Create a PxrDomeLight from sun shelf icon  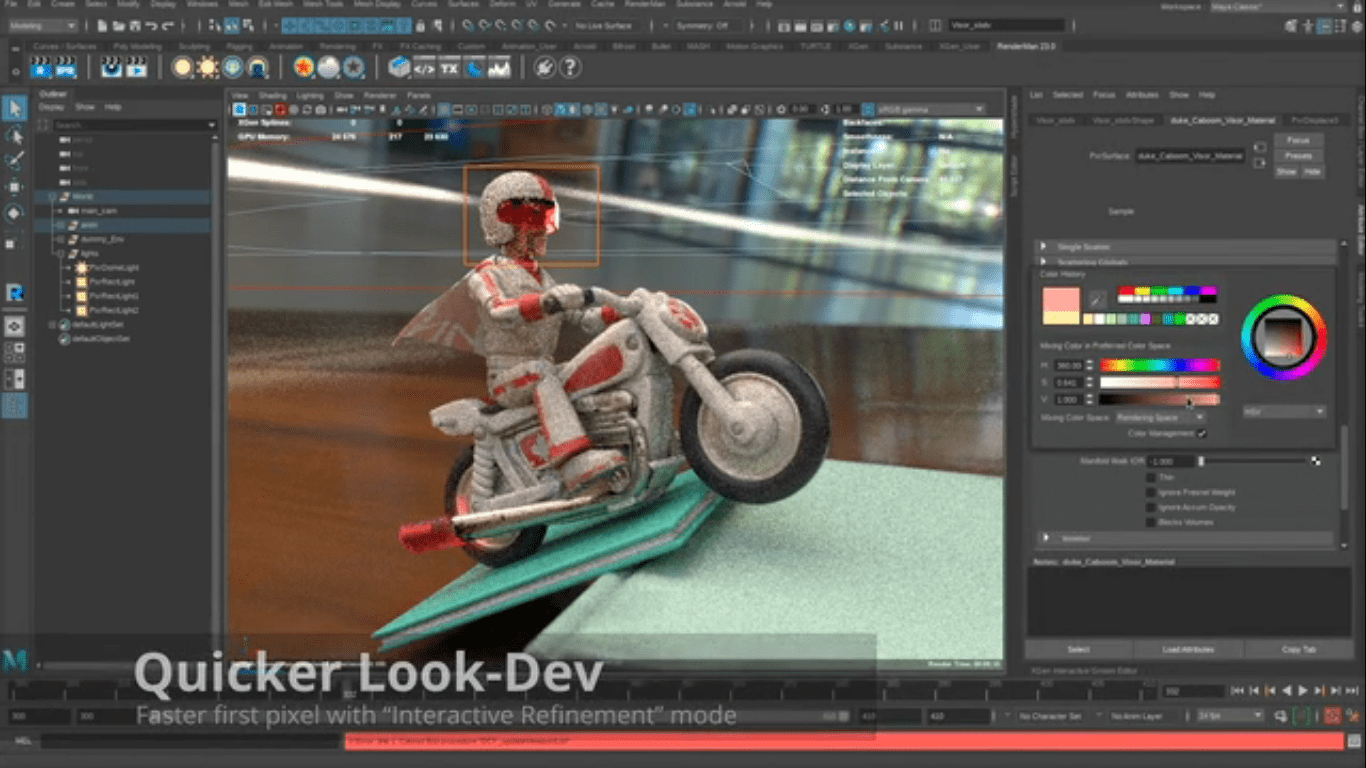(x=208, y=67)
